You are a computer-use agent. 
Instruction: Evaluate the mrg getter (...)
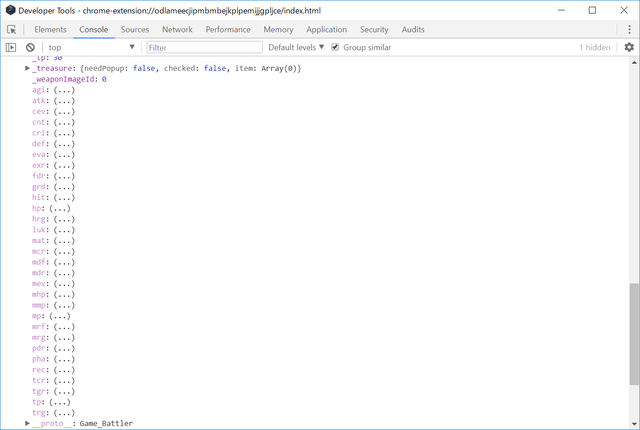[x=64, y=337]
